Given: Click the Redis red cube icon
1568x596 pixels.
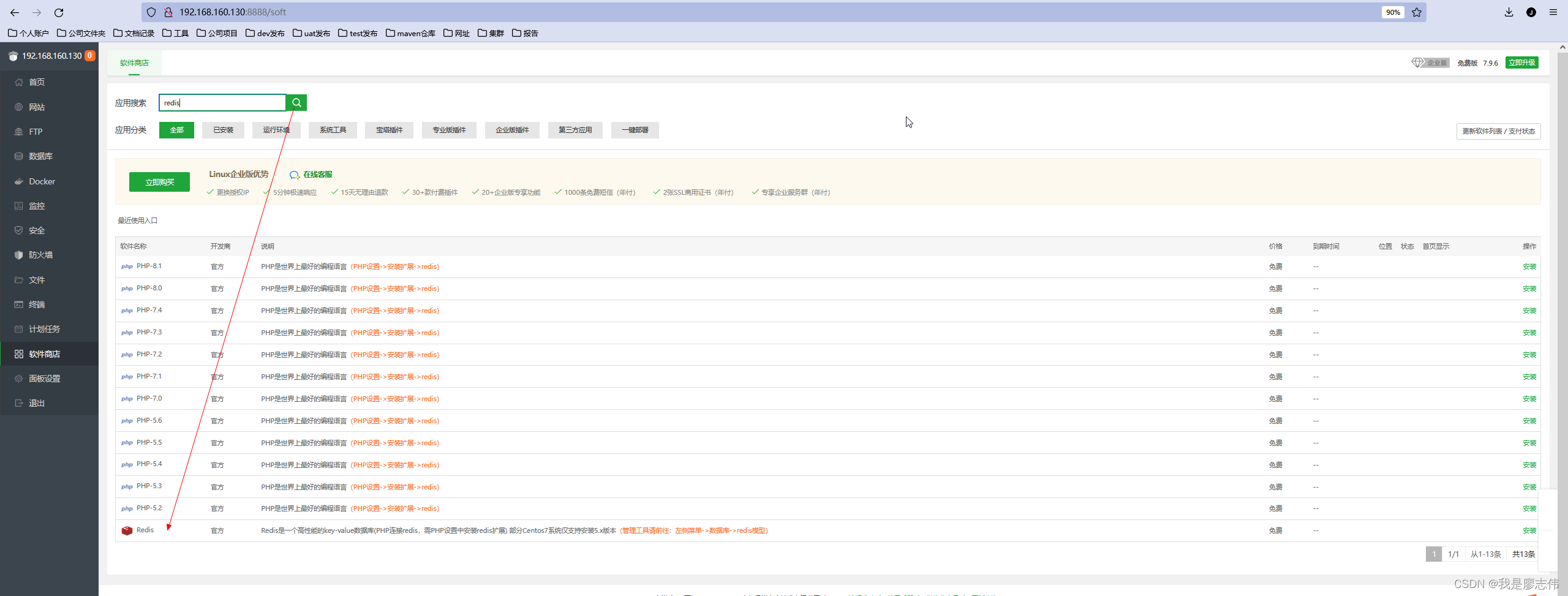Looking at the screenshot, I should pyautogui.click(x=127, y=530).
